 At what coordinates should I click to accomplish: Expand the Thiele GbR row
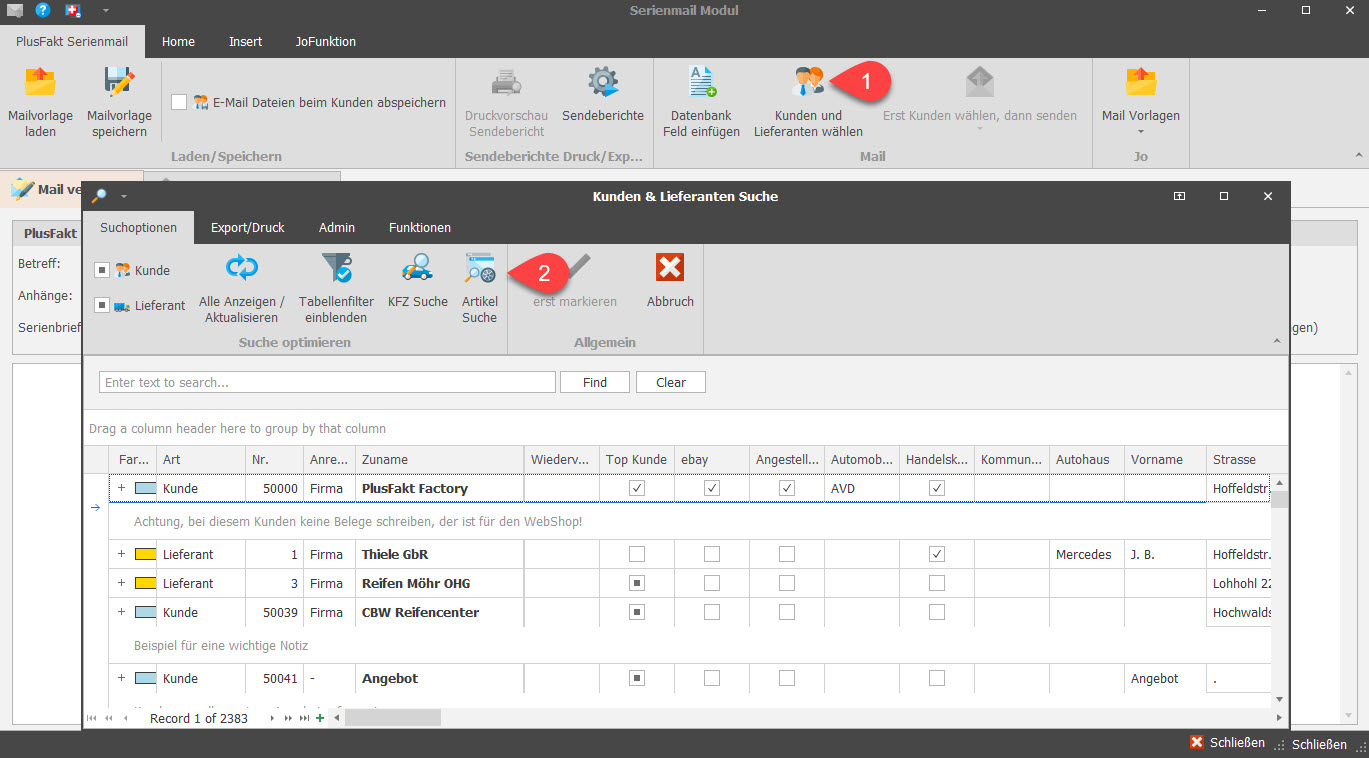point(121,554)
